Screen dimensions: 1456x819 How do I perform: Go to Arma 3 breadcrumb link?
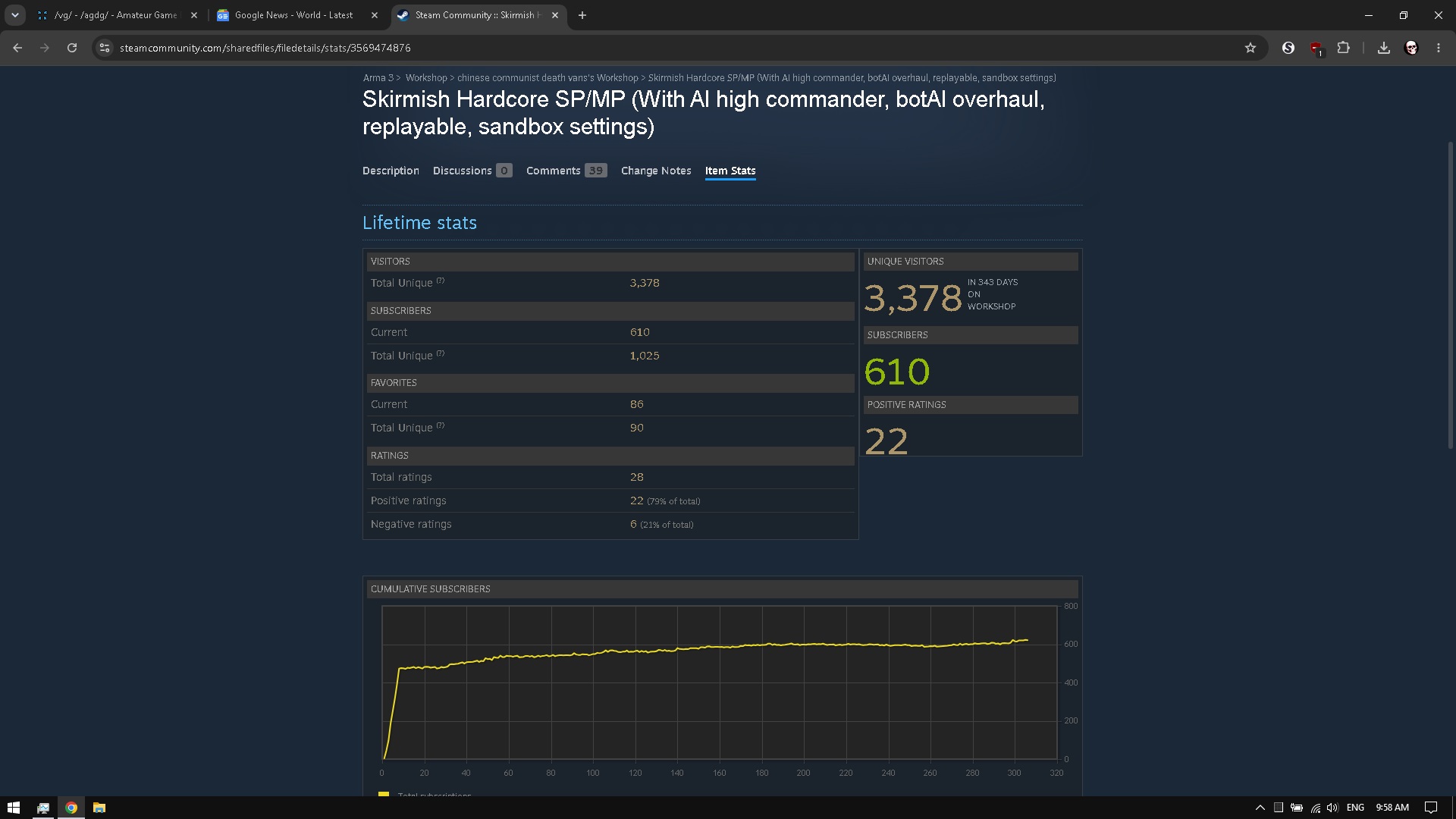[378, 78]
